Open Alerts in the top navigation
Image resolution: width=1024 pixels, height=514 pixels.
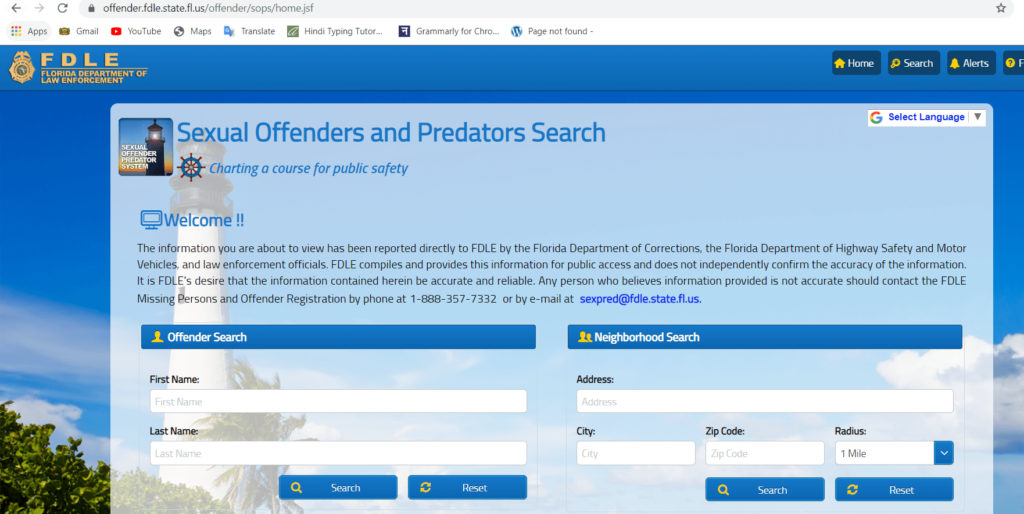970,63
